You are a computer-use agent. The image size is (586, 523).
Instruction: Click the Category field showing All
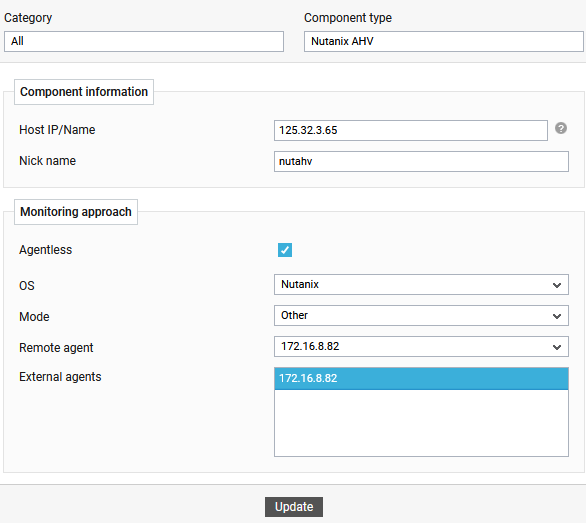[144, 41]
